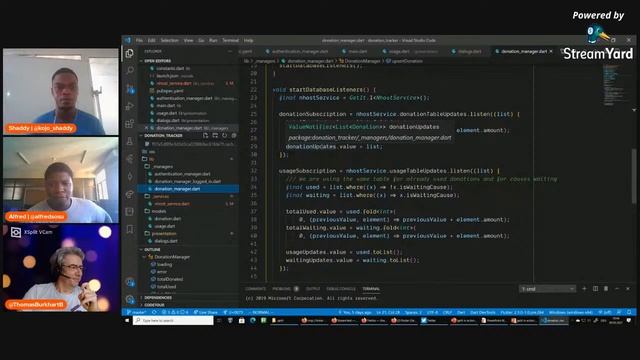
Task: Show the PROBLEMS panel tab
Action: pyautogui.click(x=285, y=289)
